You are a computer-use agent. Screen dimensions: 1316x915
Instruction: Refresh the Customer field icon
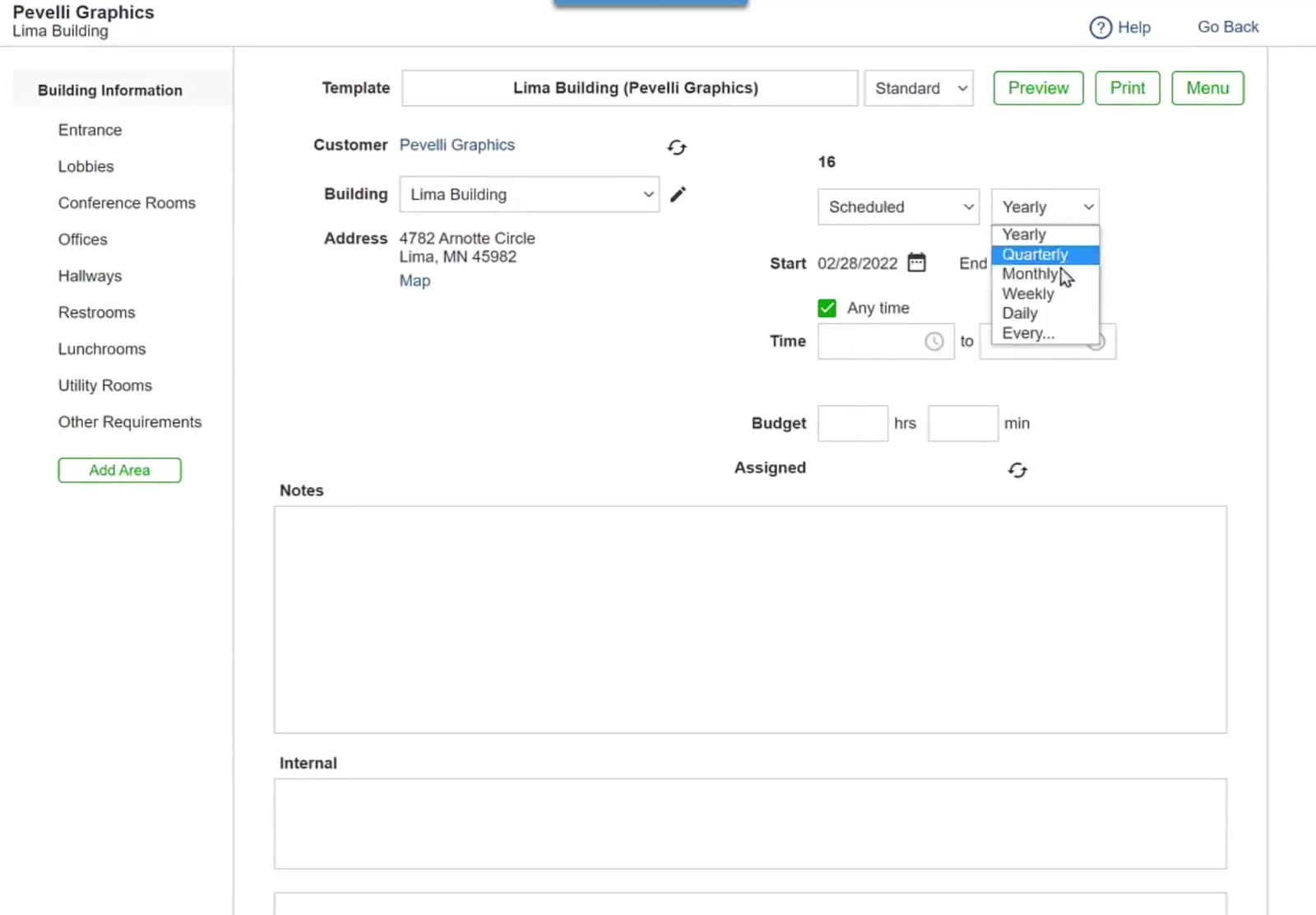coord(677,147)
